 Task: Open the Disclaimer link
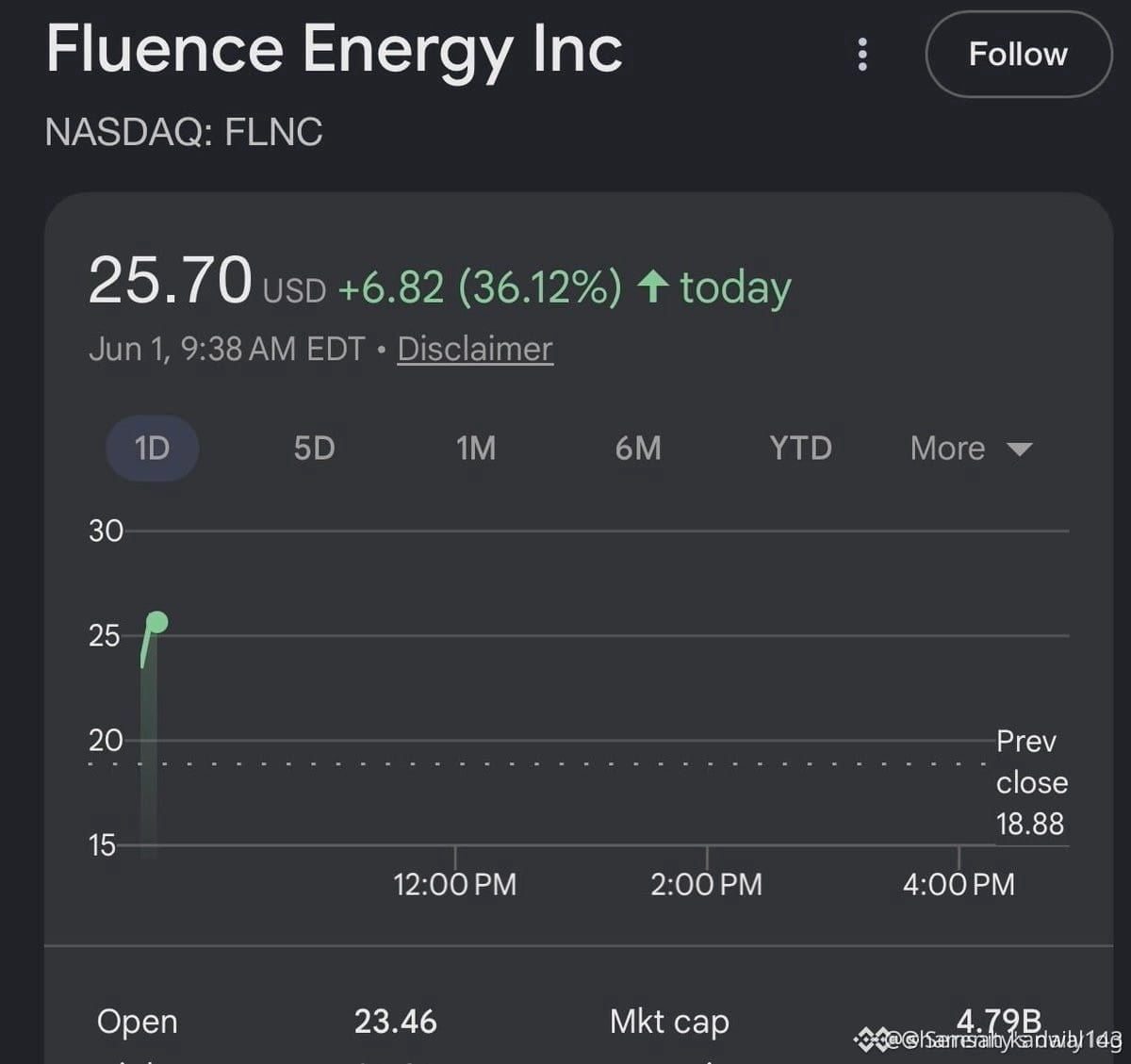[475, 349]
